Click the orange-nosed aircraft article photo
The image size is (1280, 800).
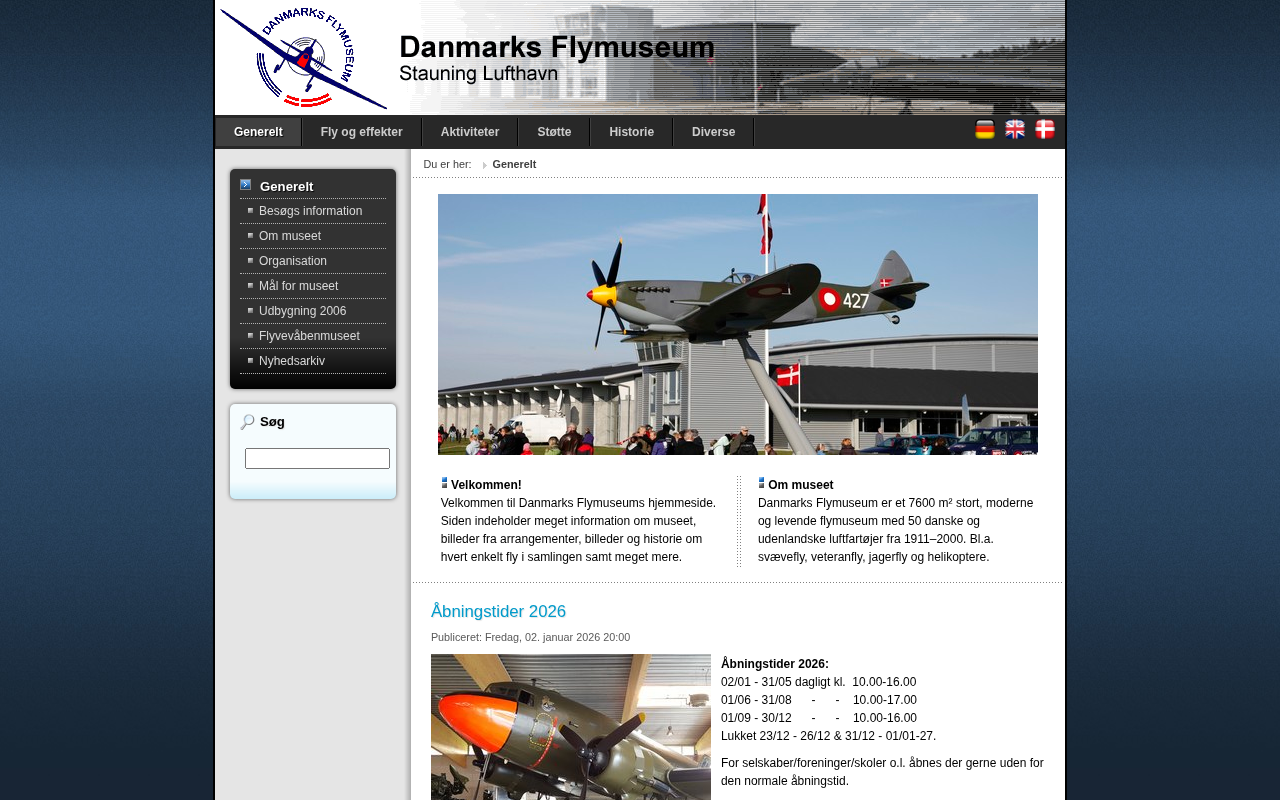(571, 727)
